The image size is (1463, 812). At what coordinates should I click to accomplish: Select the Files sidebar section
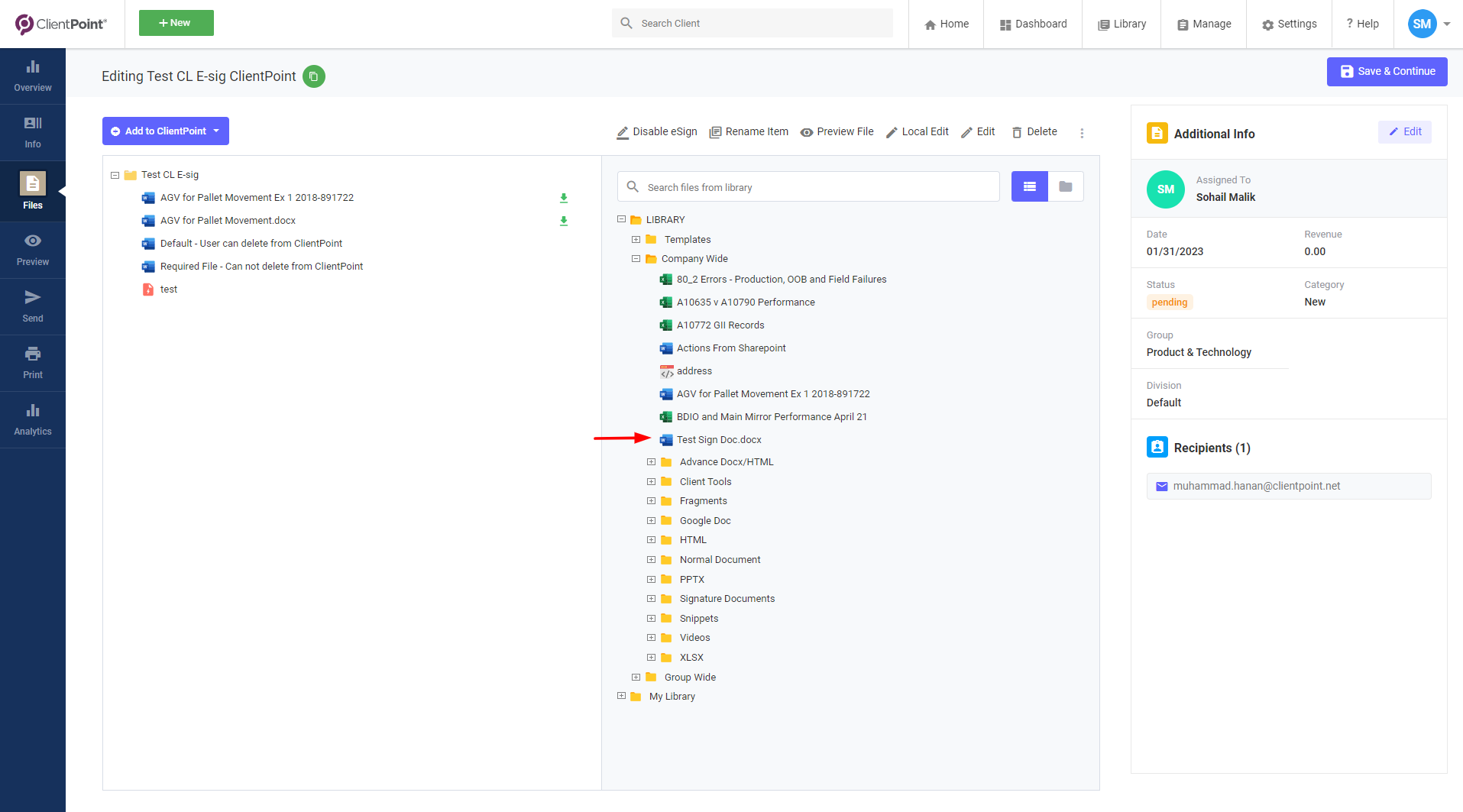[33, 191]
